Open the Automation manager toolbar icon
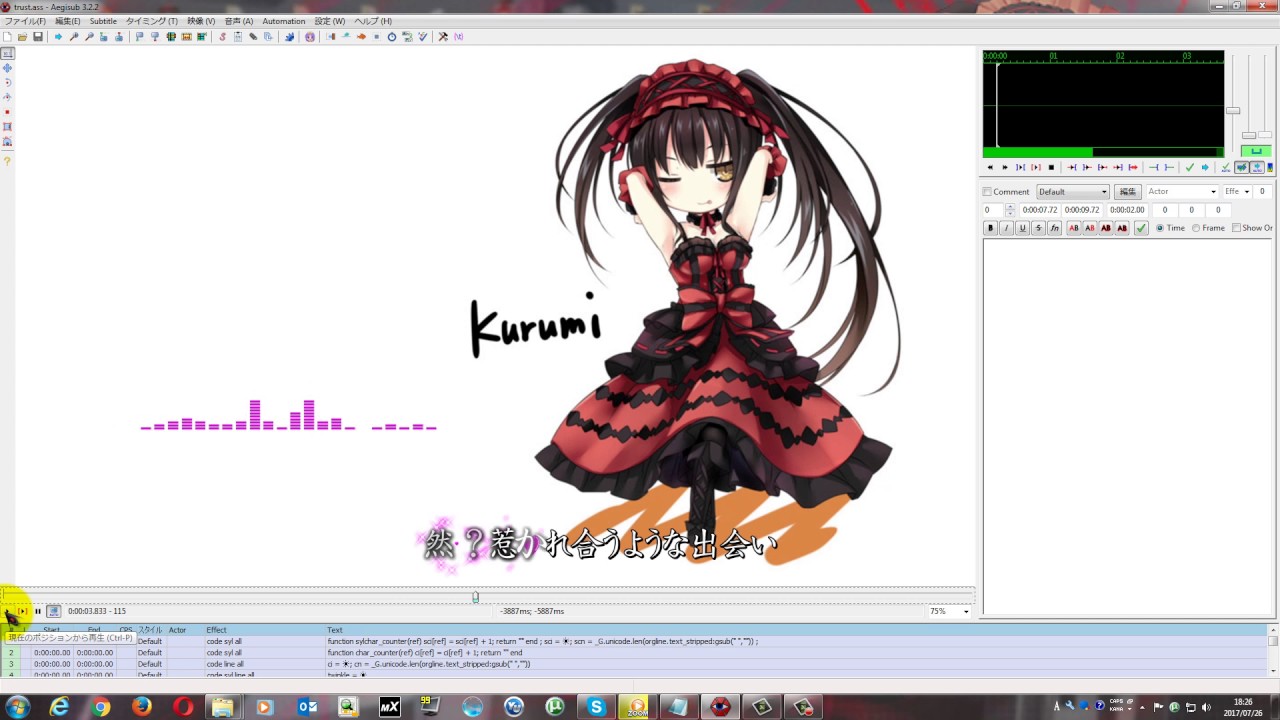 290,37
